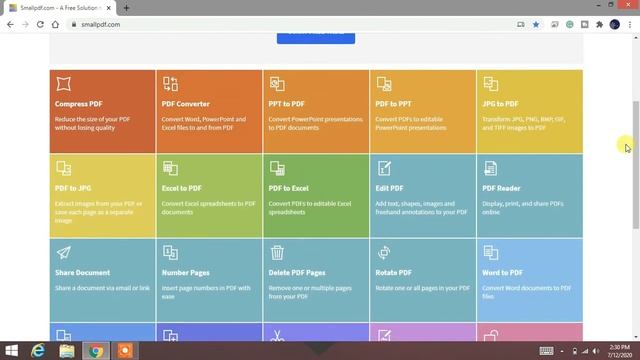Click the JPG to PDF title
This screenshot has width=640, height=360.
tap(500, 104)
